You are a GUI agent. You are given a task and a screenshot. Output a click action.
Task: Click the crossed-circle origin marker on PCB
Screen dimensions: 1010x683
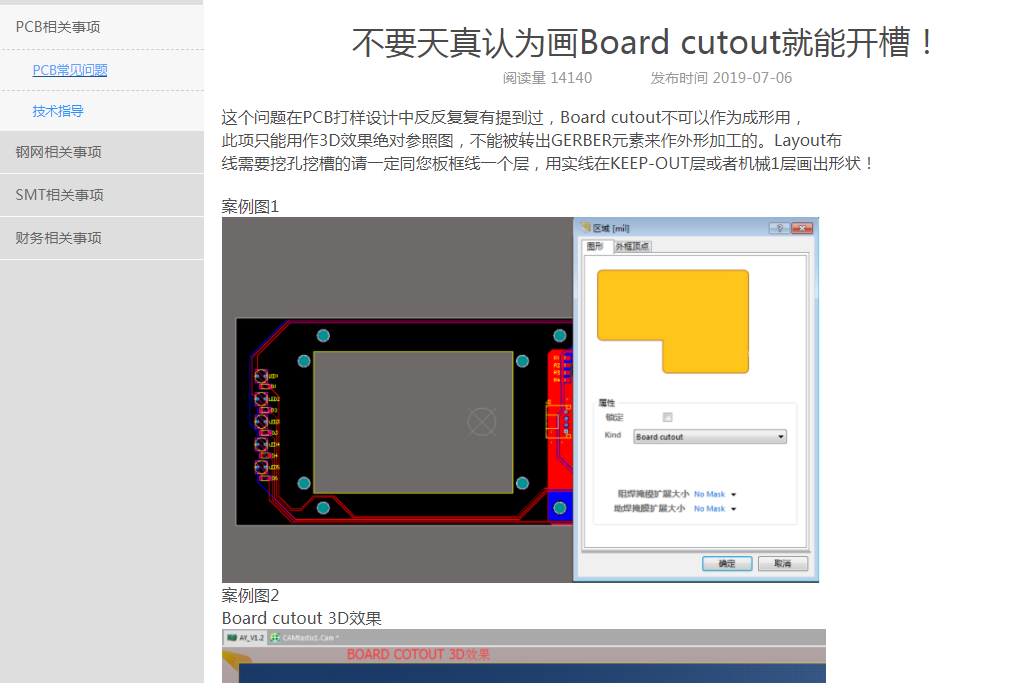(482, 422)
